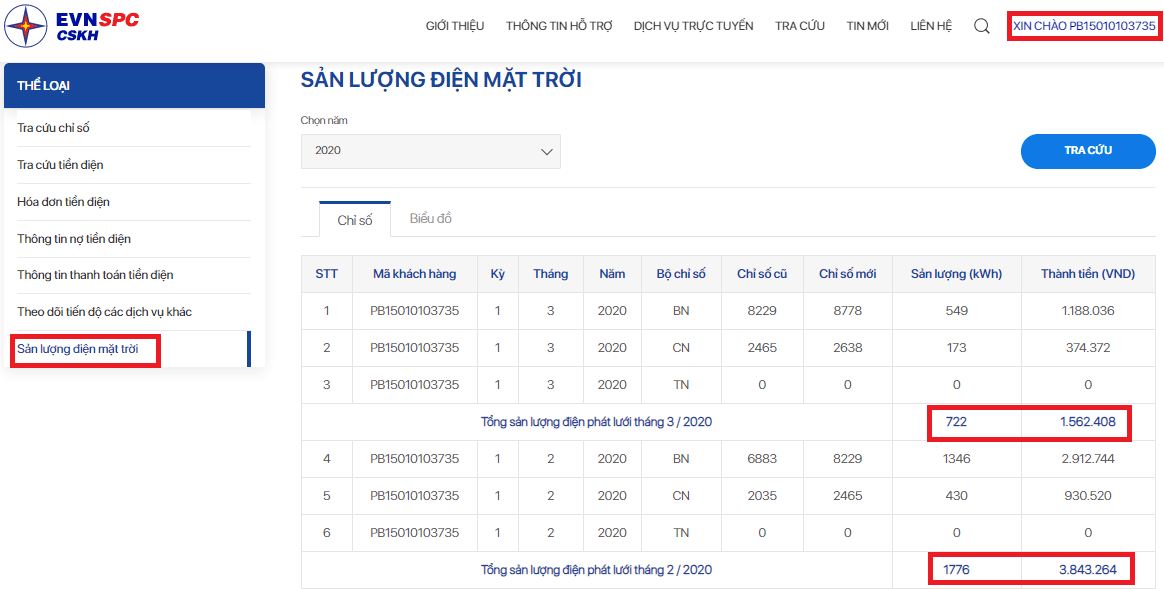Open Thông tin thanh toán tiền điện
Screen dimensions: 1164x589
point(95,275)
